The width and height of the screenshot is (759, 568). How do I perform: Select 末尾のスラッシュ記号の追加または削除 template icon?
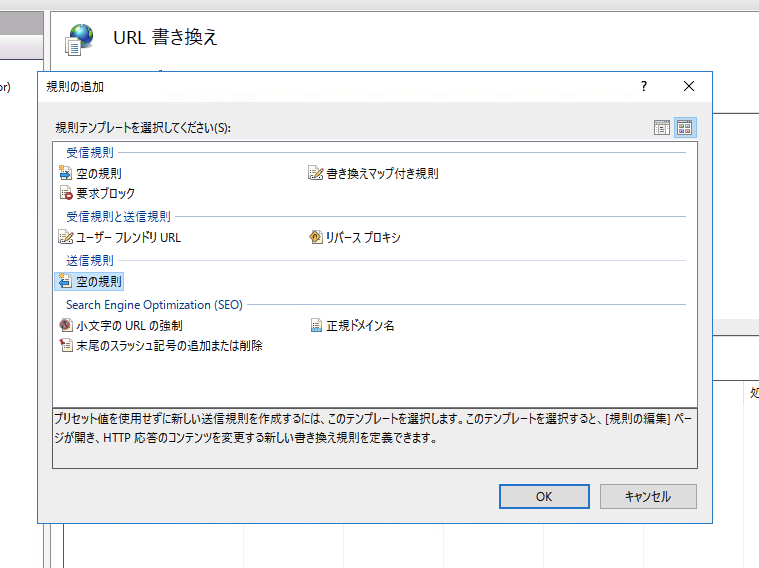coord(65,345)
